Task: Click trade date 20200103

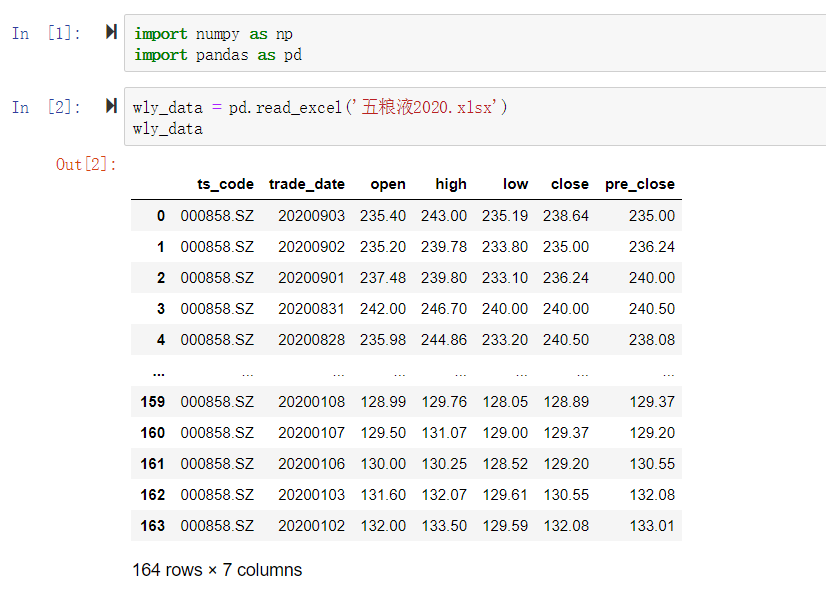Action: (311, 495)
